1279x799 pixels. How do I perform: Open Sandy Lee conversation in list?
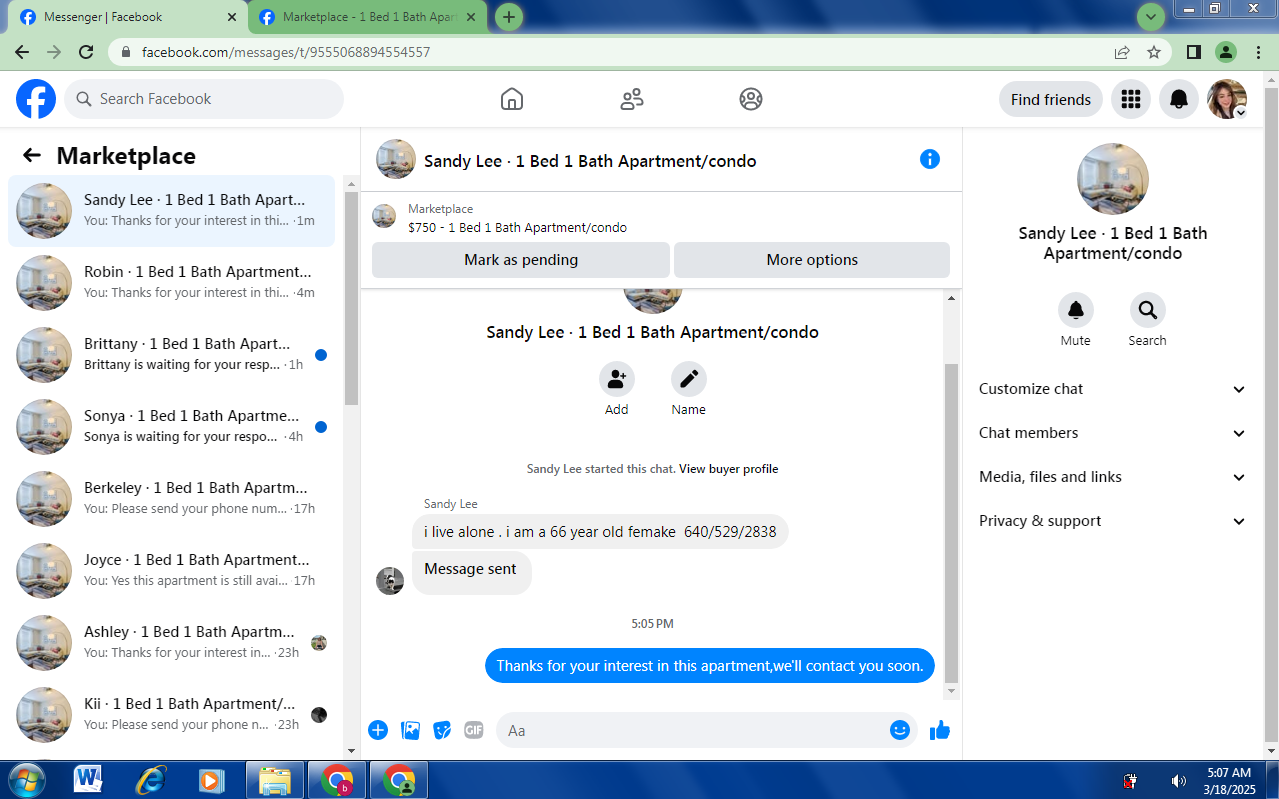click(172, 211)
